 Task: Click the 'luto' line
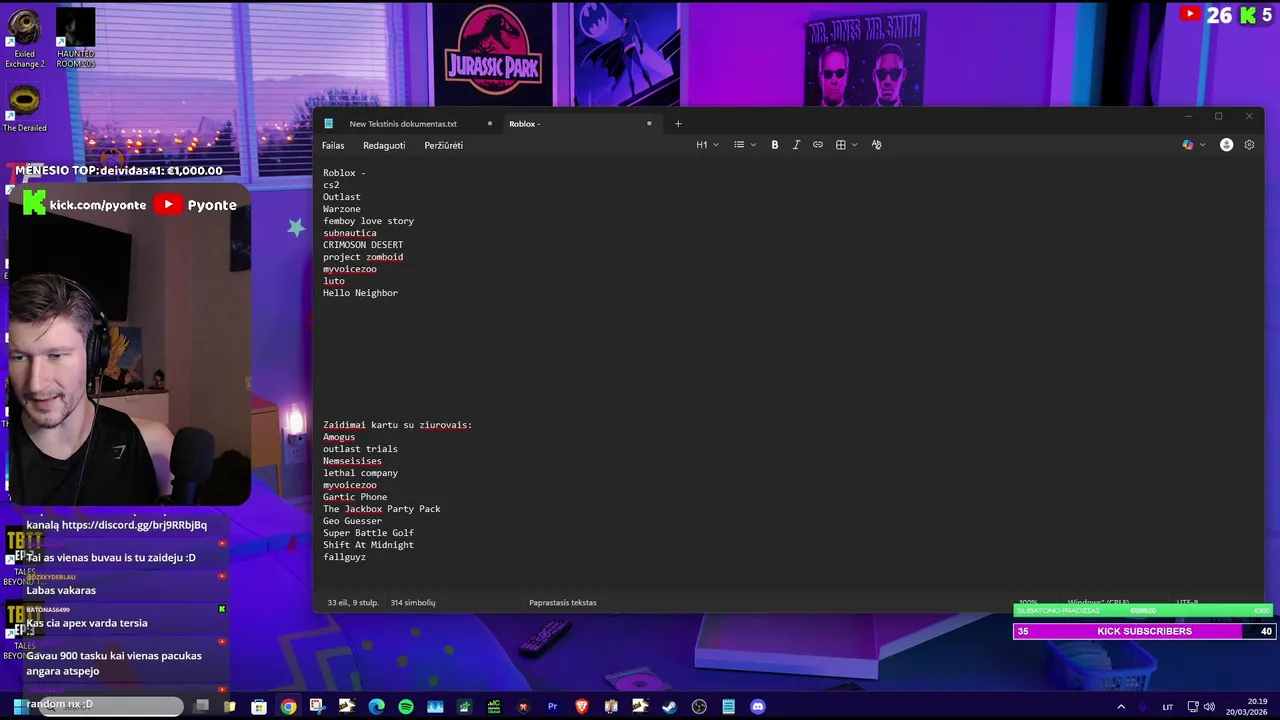[x=334, y=281]
